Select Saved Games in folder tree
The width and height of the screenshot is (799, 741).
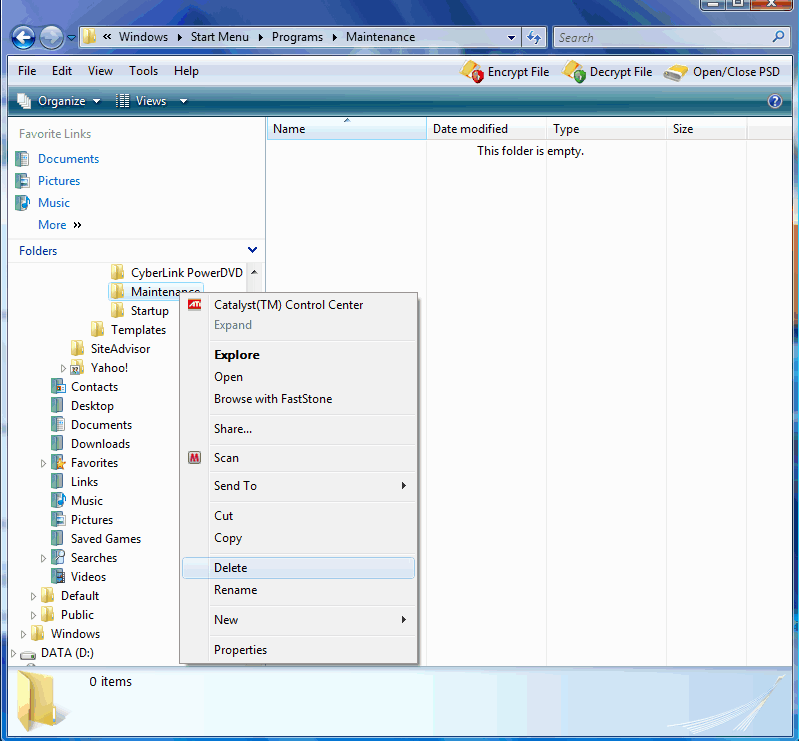(x=105, y=539)
